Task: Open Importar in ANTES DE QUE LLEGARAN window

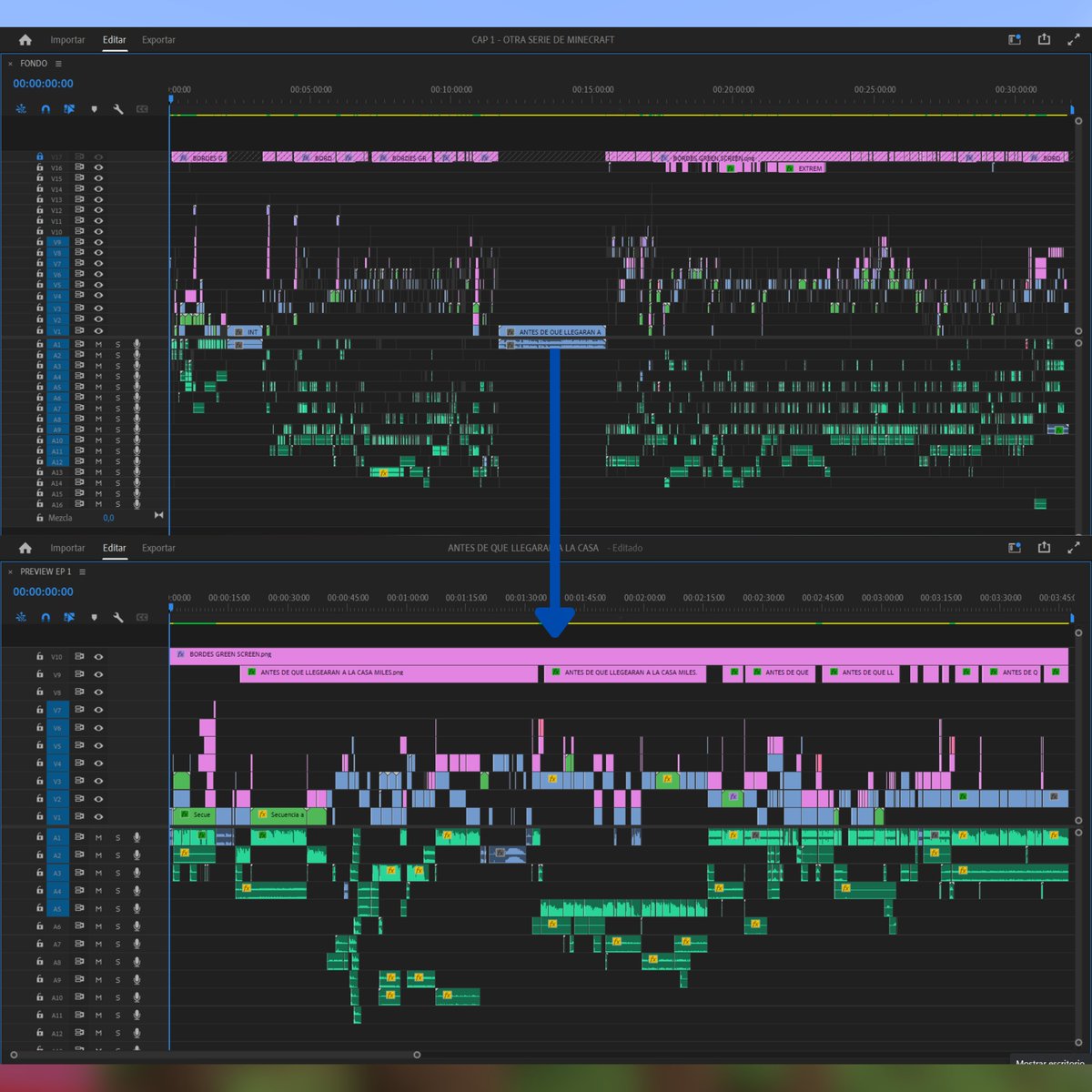Action: pyautogui.click(x=67, y=548)
